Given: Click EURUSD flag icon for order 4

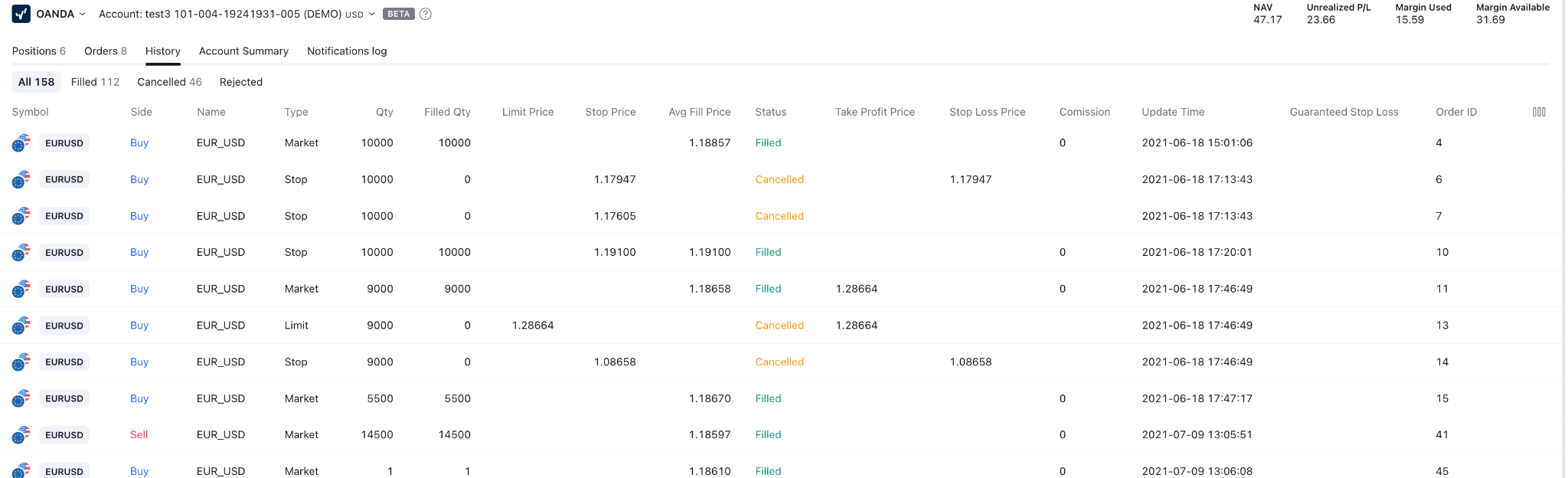Looking at the screenshot, I should 21,143.
